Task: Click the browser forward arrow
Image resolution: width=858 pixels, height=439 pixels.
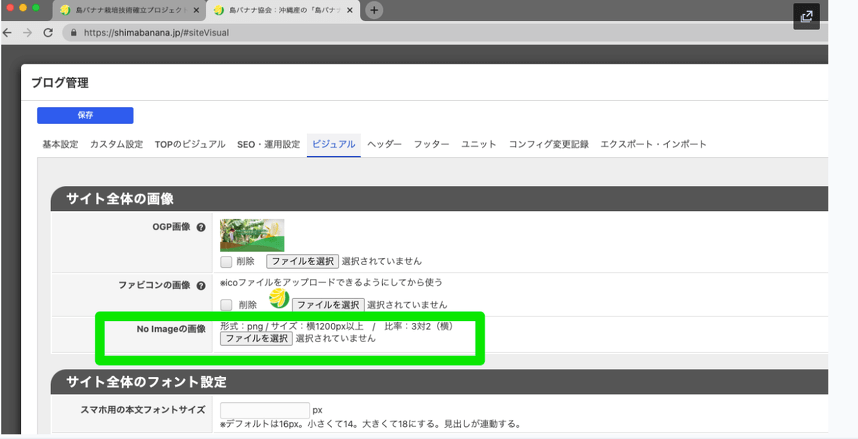Action: click(27, 32)
